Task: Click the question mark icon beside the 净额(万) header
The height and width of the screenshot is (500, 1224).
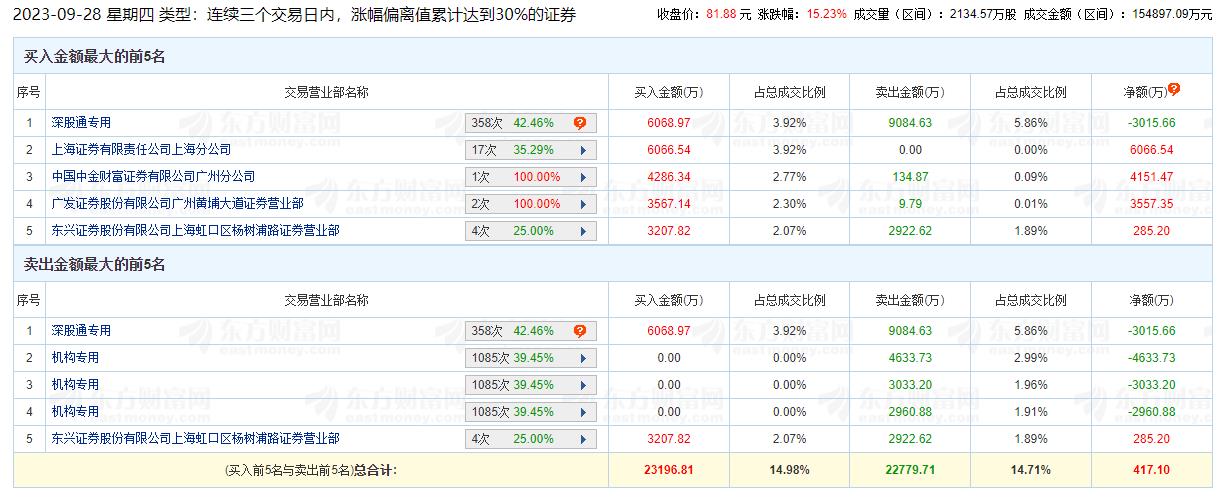Action: tap(1174, 89)
